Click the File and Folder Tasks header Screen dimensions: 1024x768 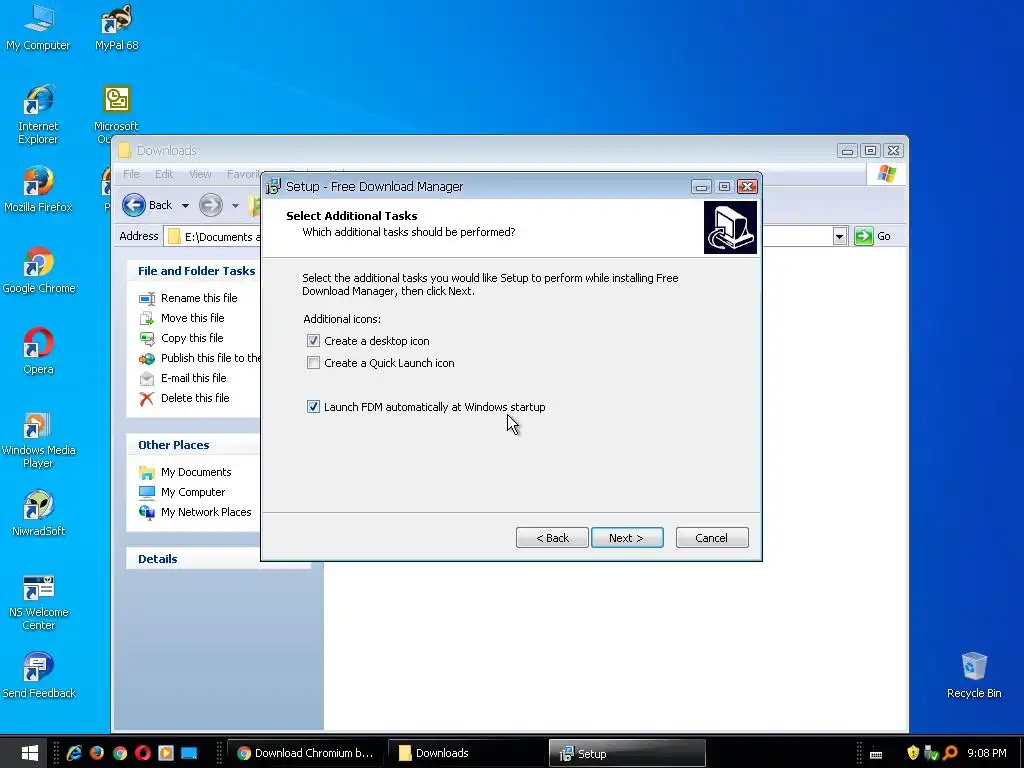tap(193, 271)
